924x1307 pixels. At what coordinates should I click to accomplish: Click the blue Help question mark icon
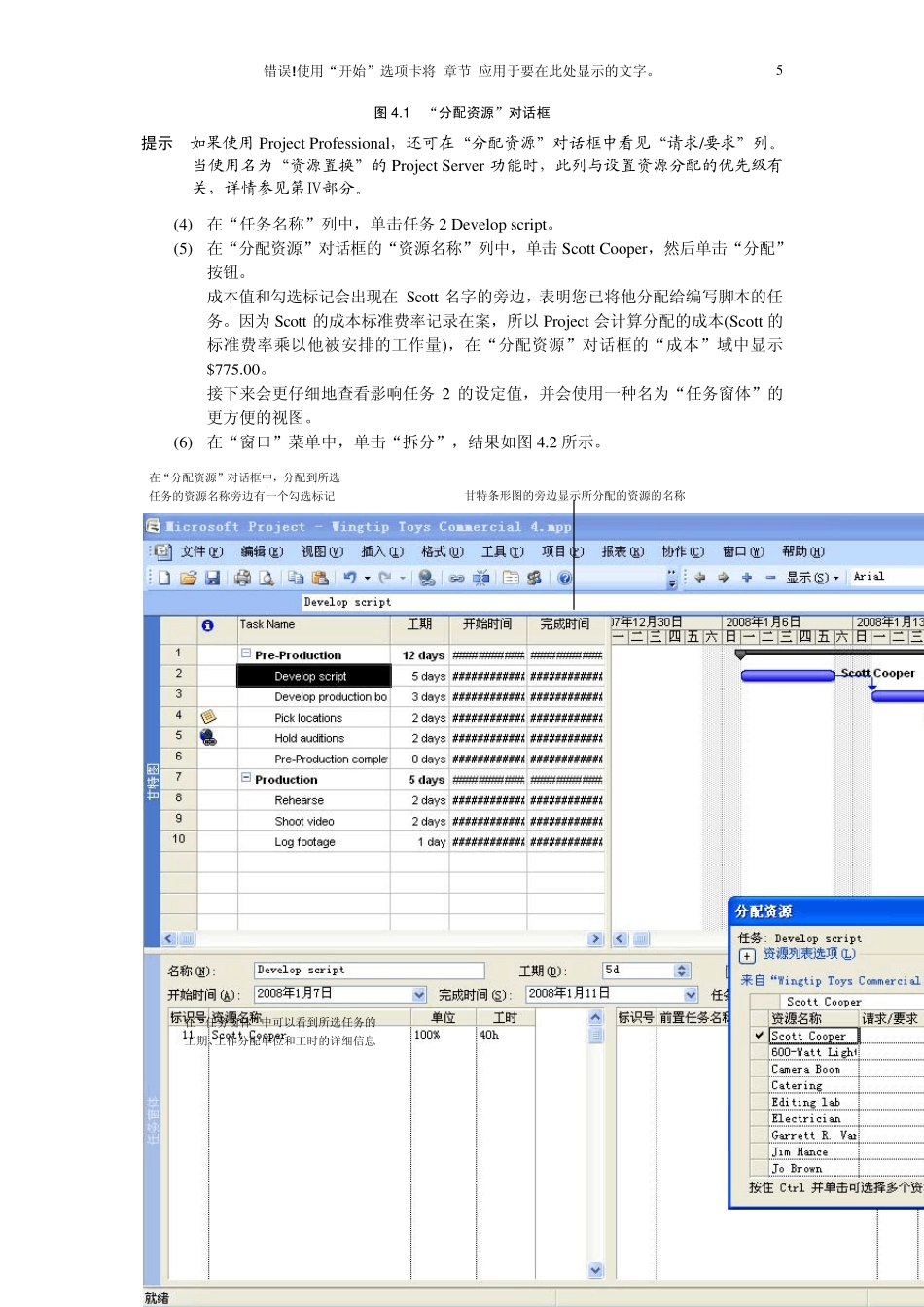(564, 578)
